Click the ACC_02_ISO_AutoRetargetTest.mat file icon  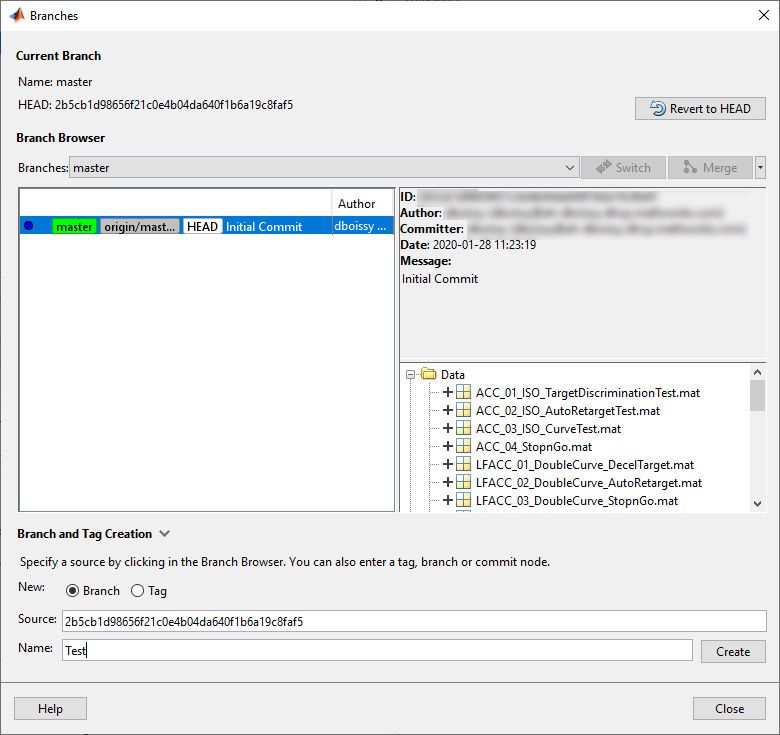click(x=463, y=410)
